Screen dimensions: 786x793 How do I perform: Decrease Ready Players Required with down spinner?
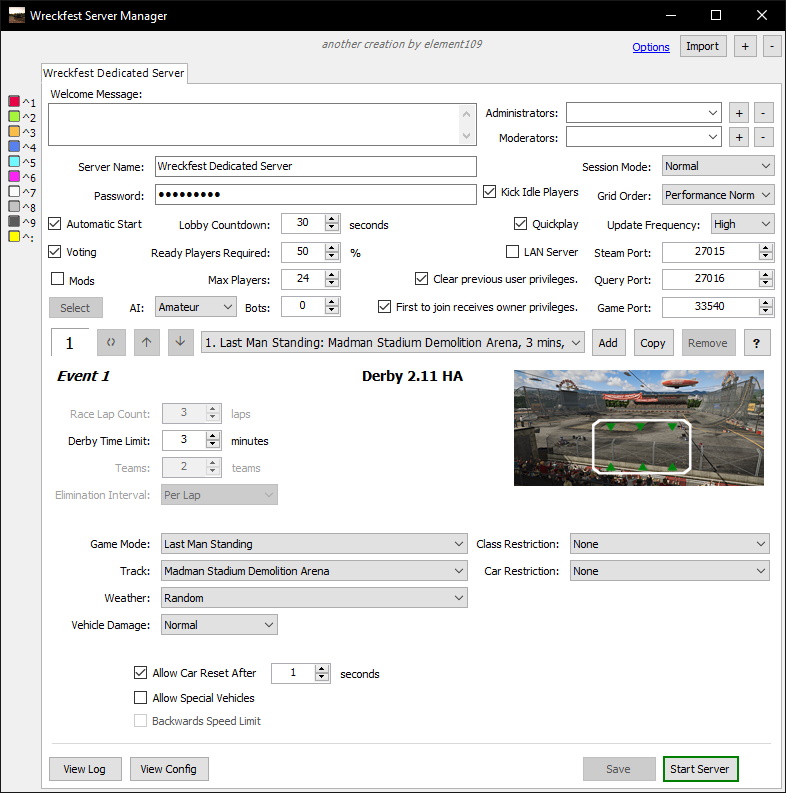pyautogui.click(x=332, y=256)
